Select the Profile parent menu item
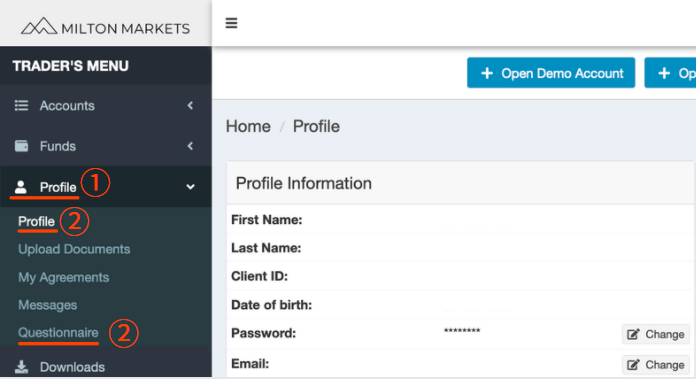 (106, 187)
